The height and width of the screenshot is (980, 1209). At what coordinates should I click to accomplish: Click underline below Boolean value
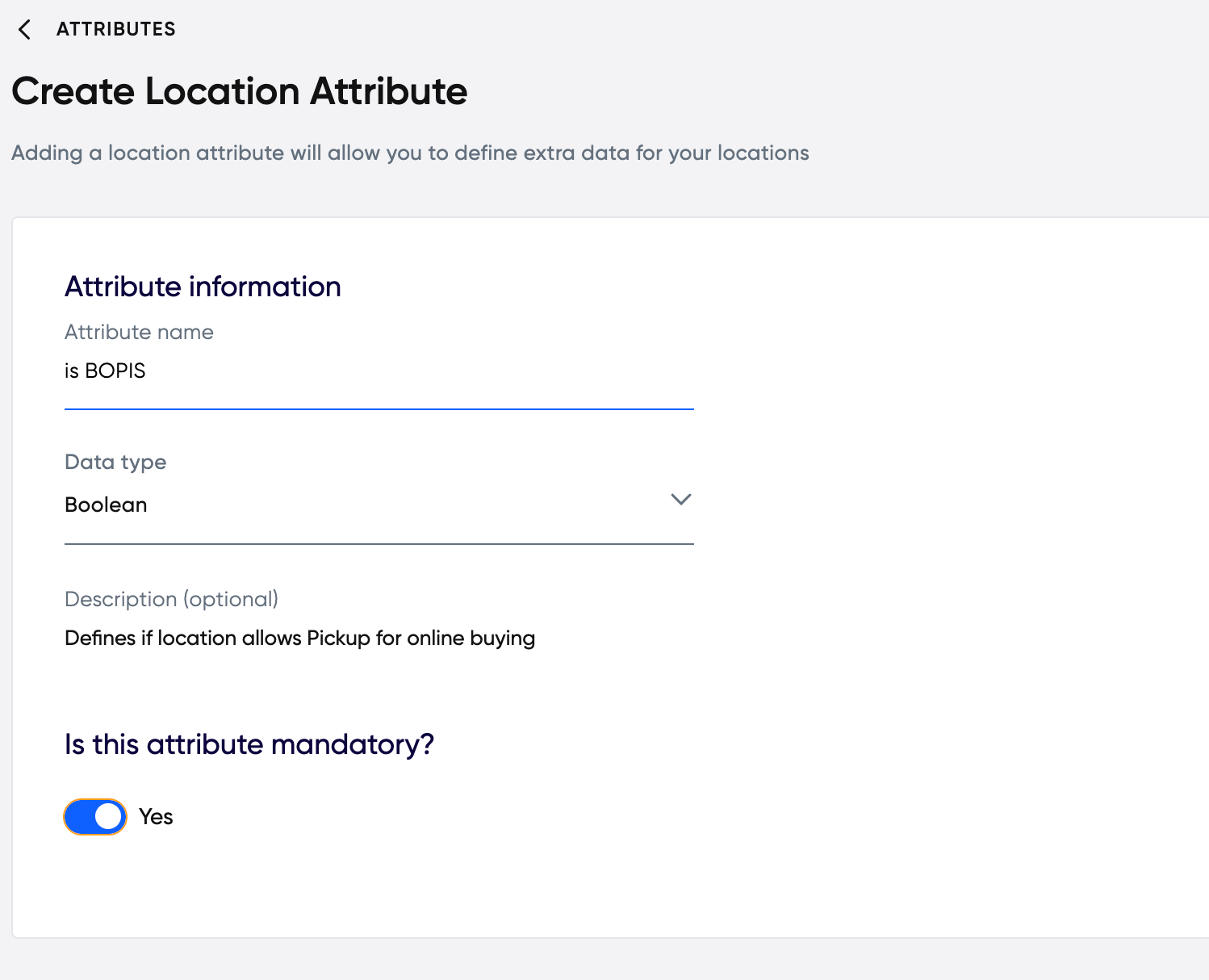click(379, 544)
